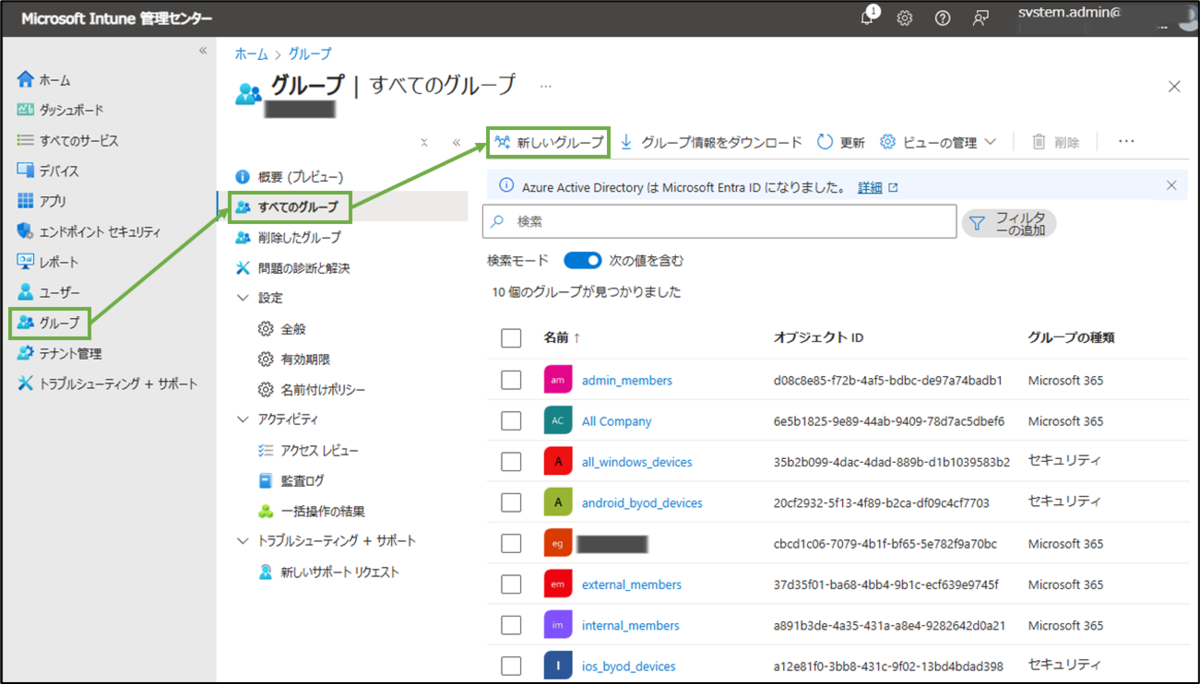1200x684 pixels.
Task: Click the internal_members 'im' avatar
Action: 558,625
